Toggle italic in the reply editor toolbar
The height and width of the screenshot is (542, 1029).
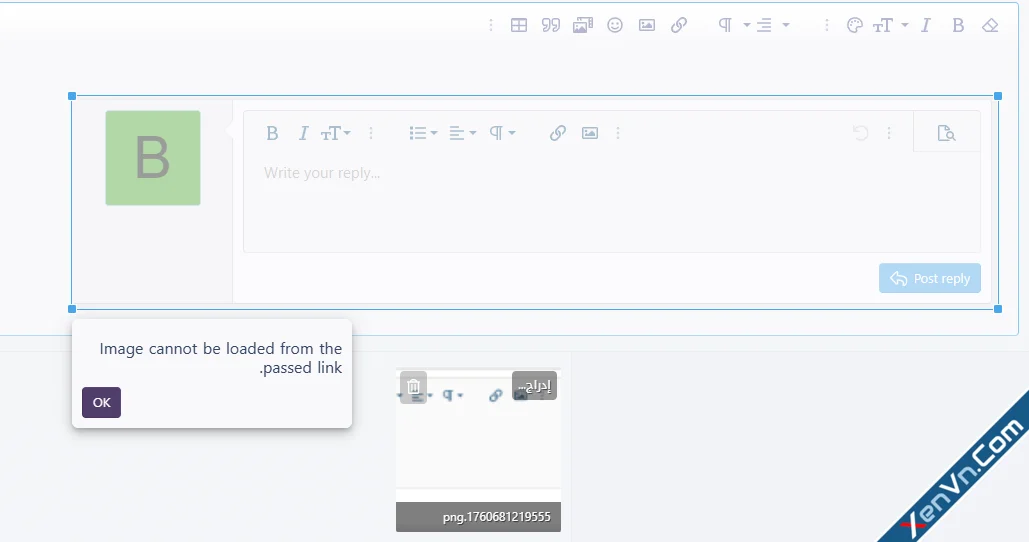point(302,133)
